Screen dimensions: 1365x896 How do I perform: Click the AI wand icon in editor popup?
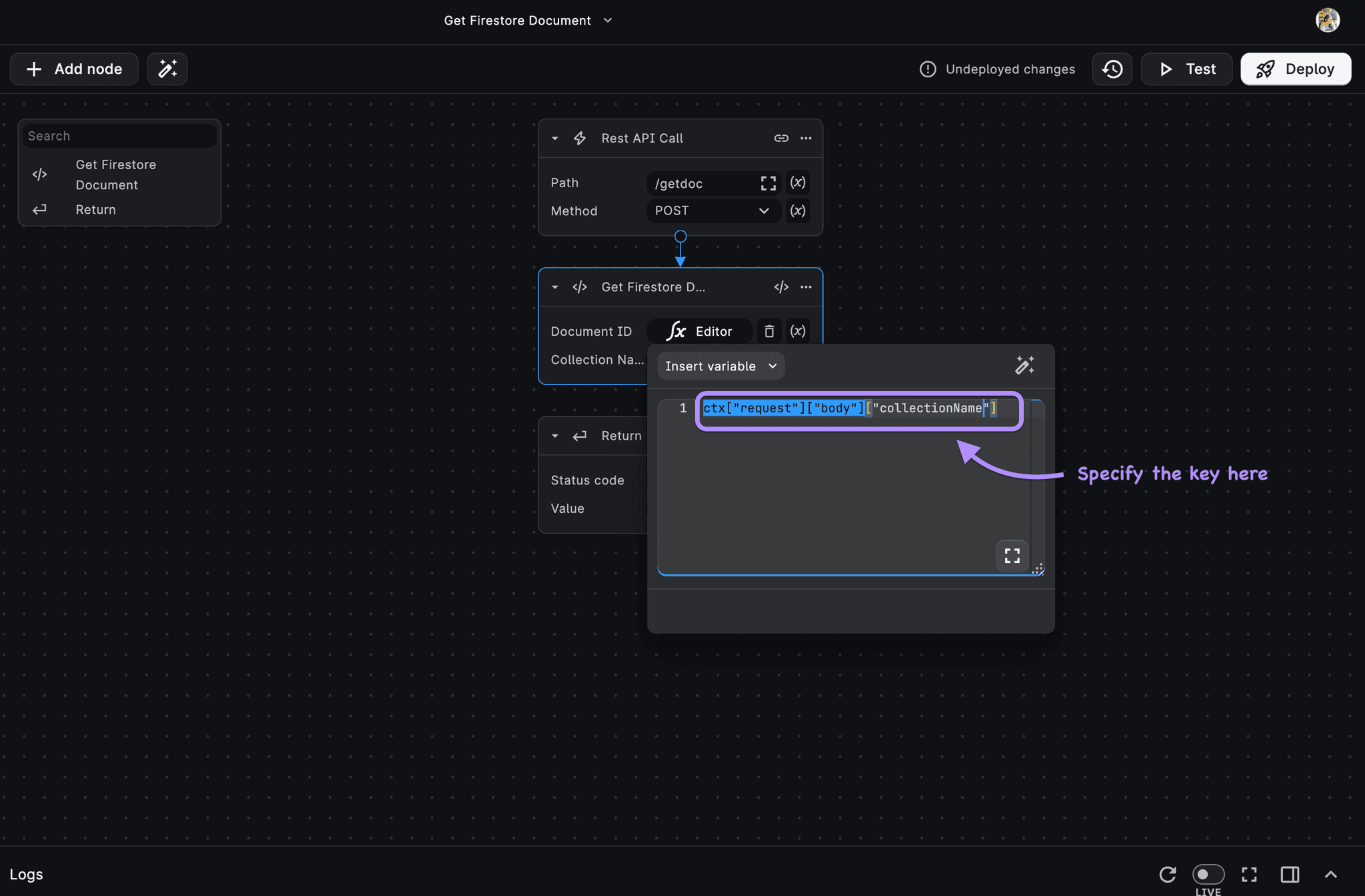click(1024, 365)
